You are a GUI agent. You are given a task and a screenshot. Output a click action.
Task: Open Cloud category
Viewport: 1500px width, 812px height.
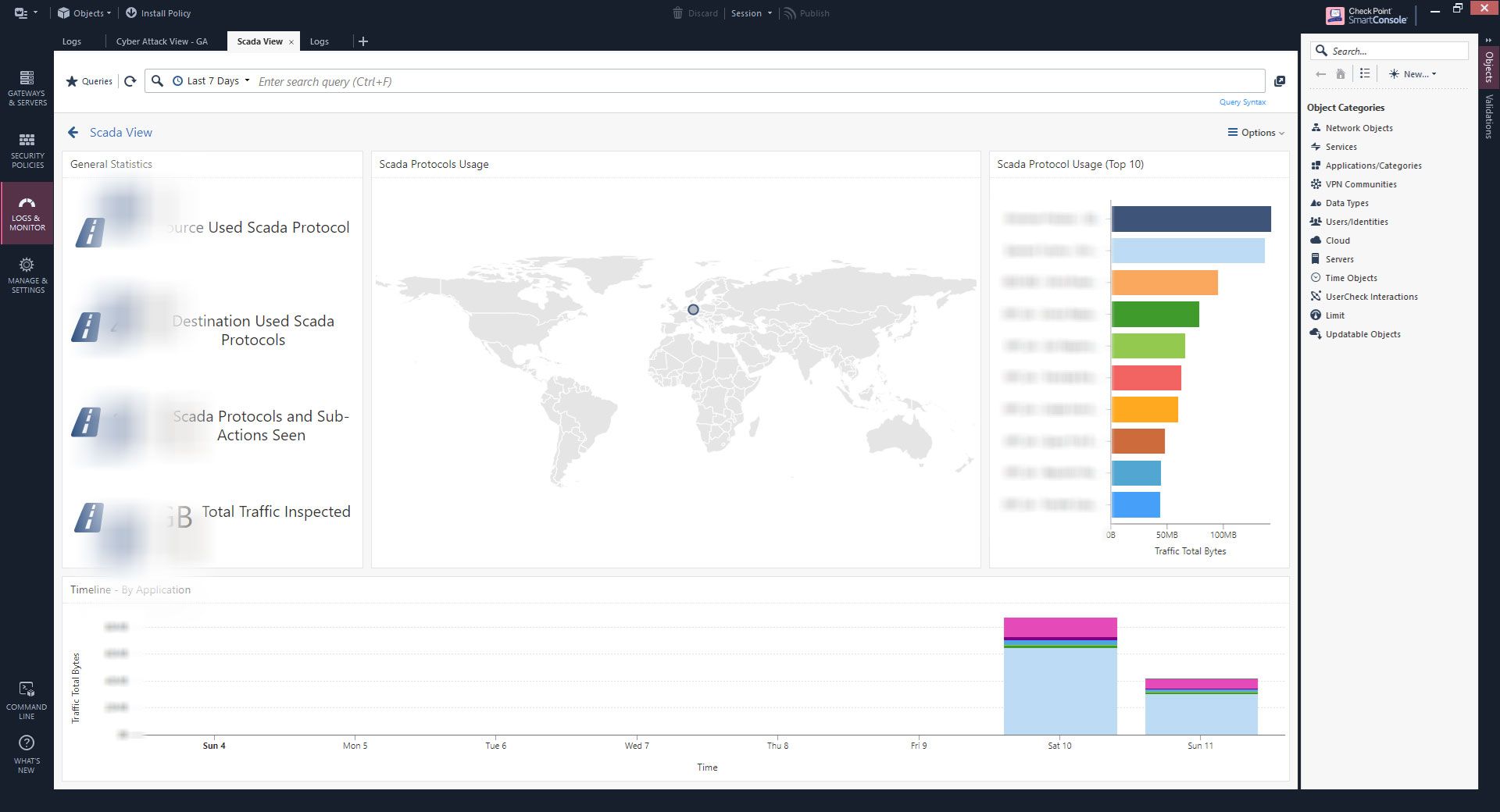click(1330, 240)
